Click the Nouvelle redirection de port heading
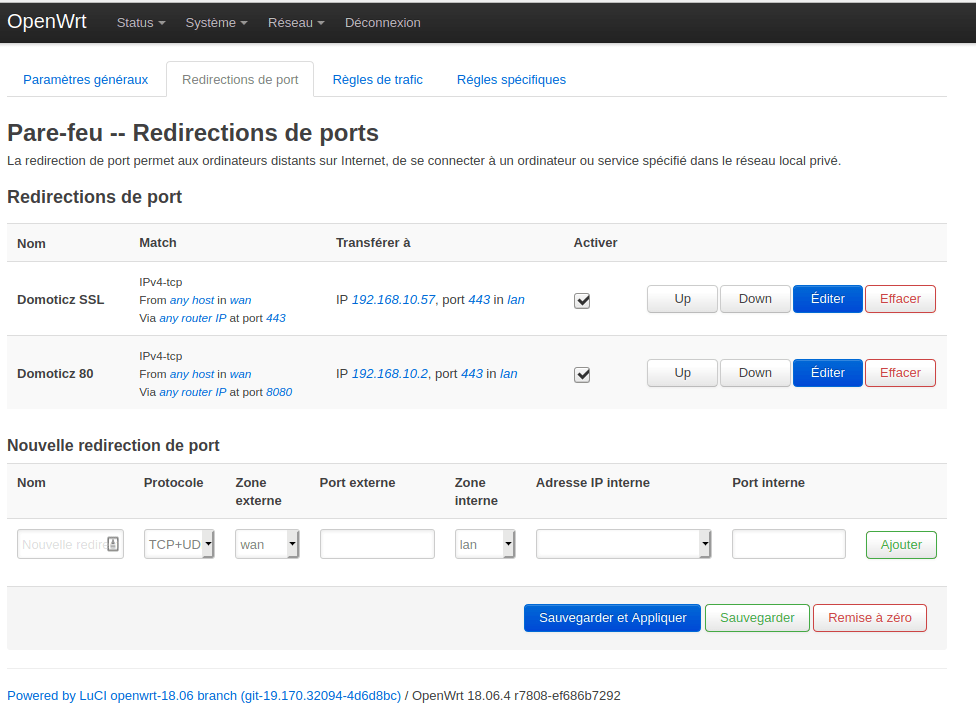976x717 pixels. [113, 446]
